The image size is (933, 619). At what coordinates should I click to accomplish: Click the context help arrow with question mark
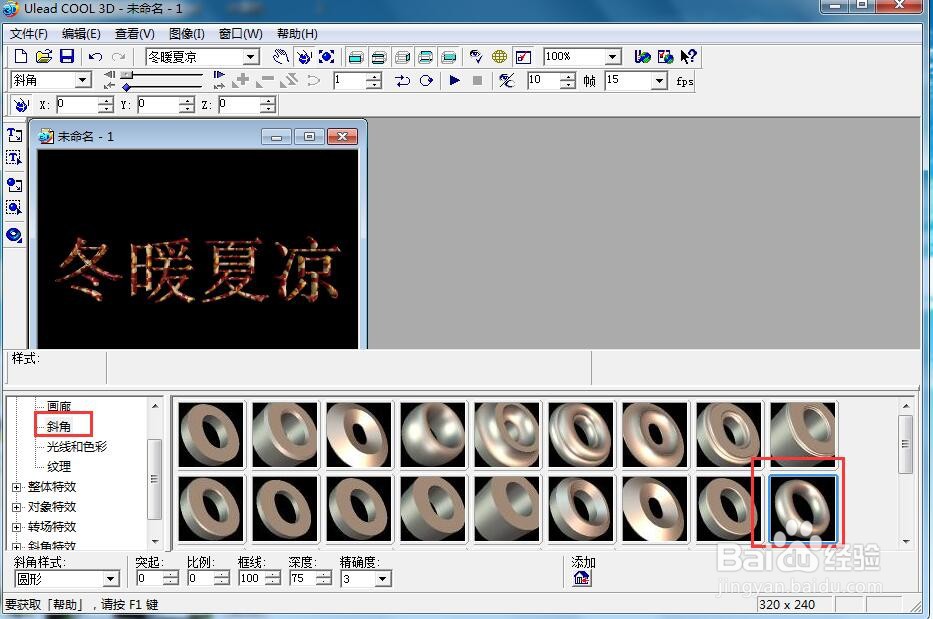pyautogui.click(x=688, y=57)
